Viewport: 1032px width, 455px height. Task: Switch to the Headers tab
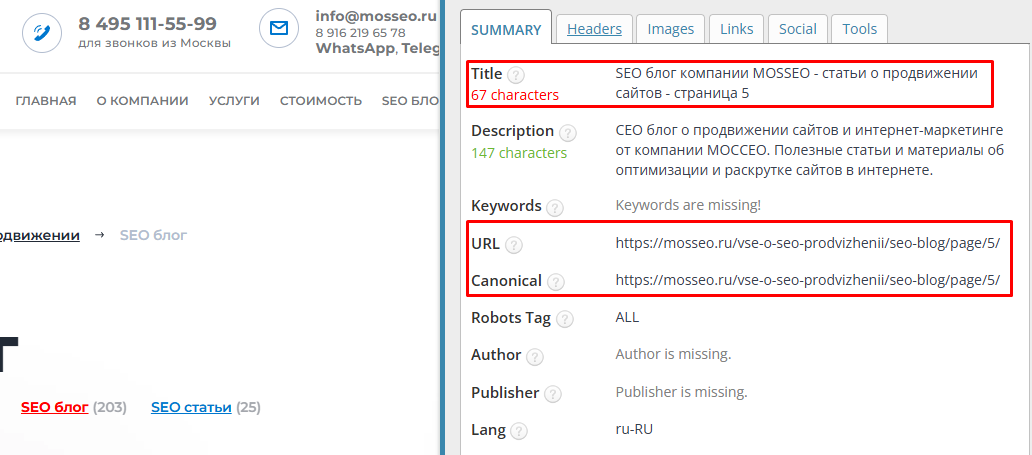click(594, 29)
